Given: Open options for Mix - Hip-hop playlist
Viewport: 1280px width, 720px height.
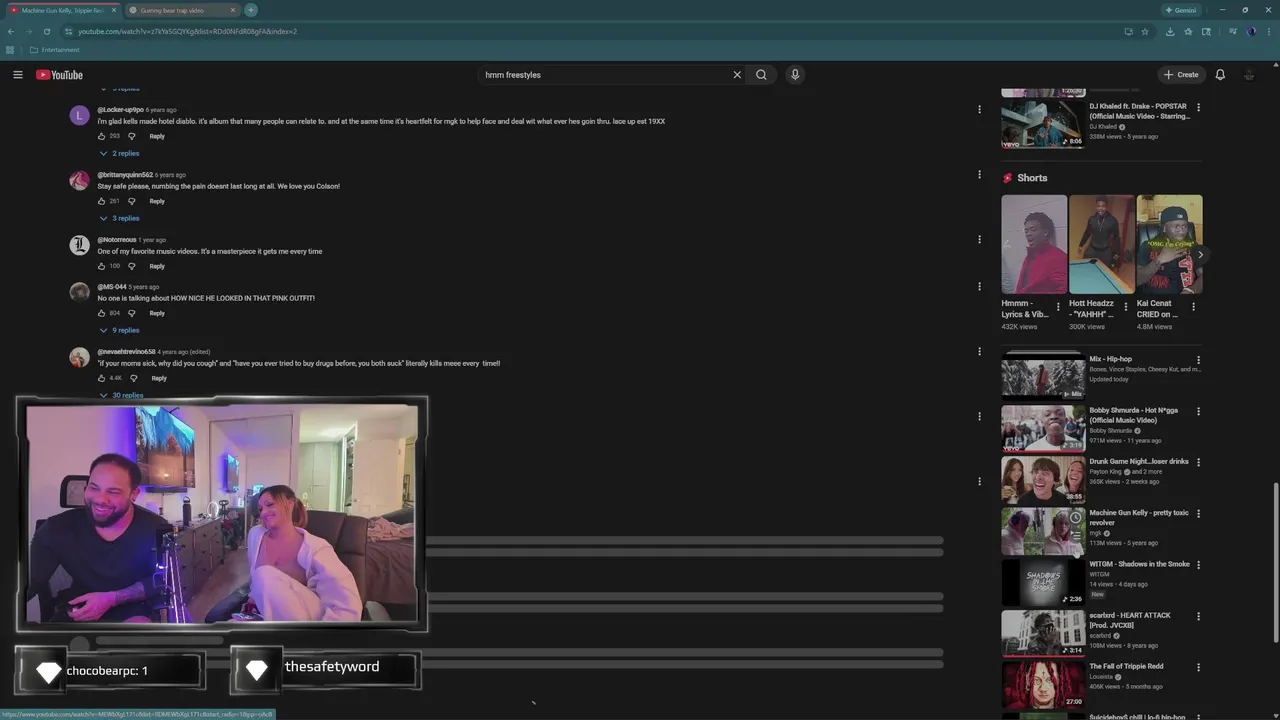Looking at the screenshot, I should (1198, 360).
